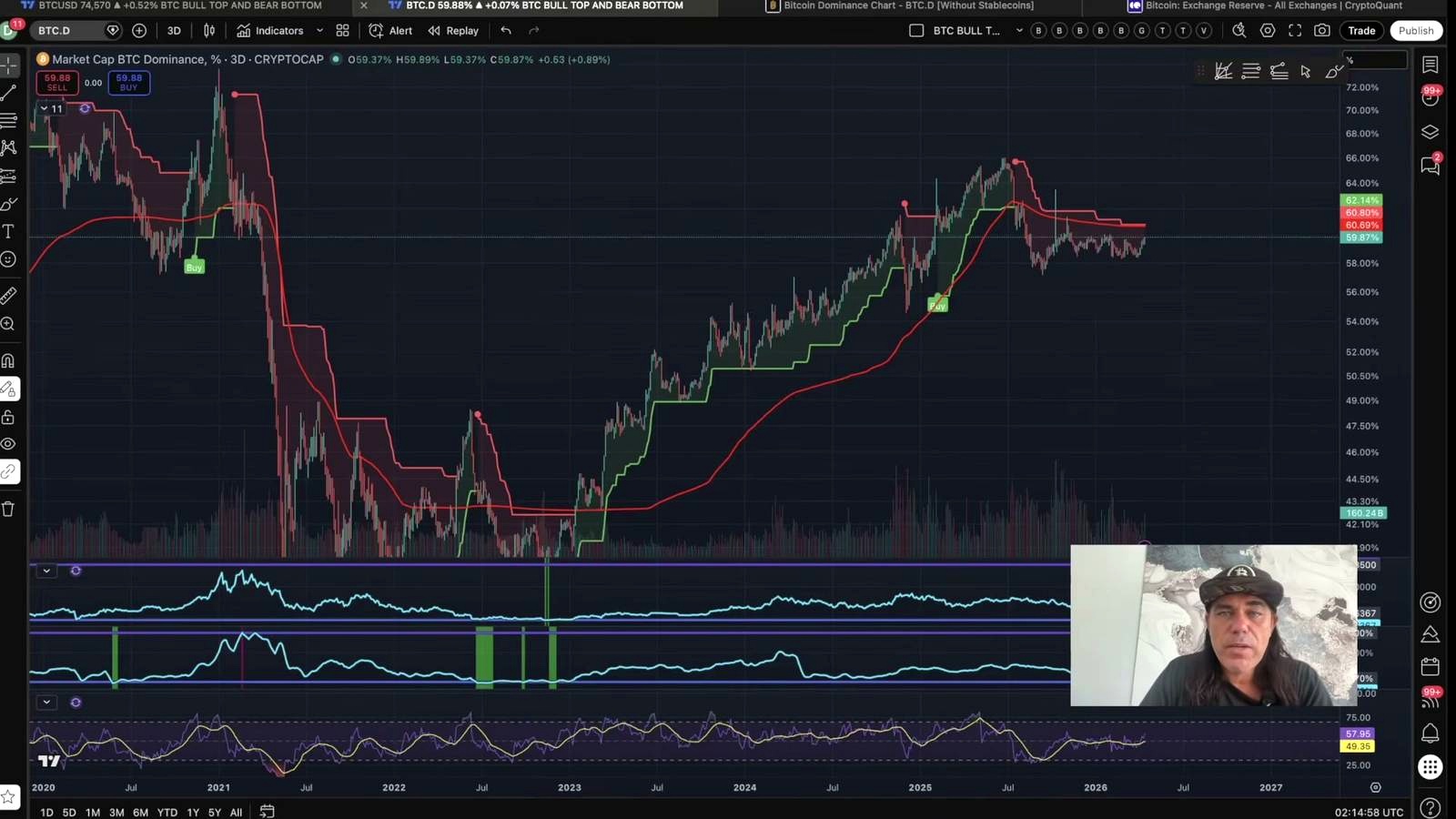Expand the indicators favorites chevron
Screen dimensions: 1456x819
pos(319,30)
